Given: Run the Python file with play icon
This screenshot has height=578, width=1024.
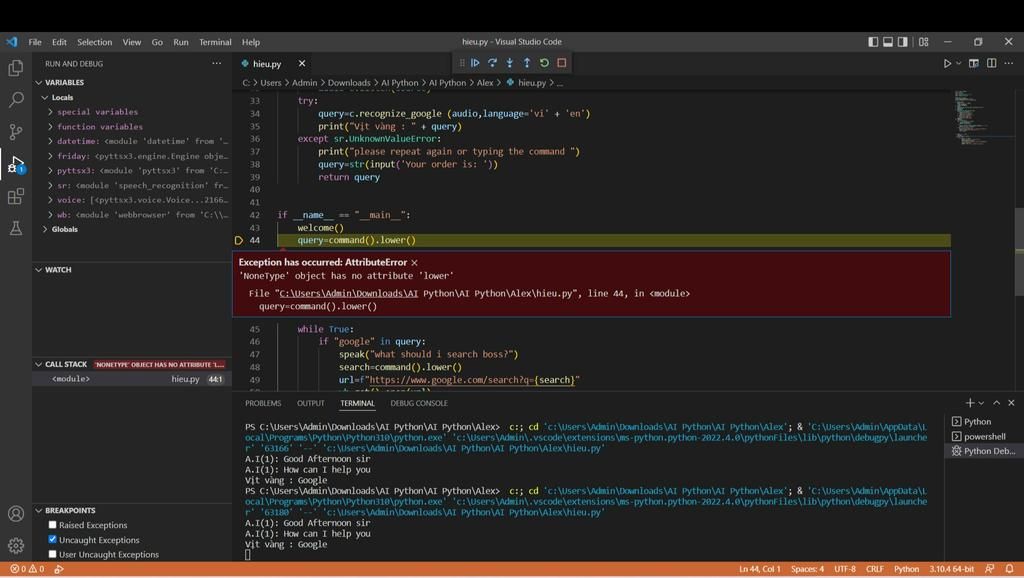Looking at the screenshot, I should 947,63.
